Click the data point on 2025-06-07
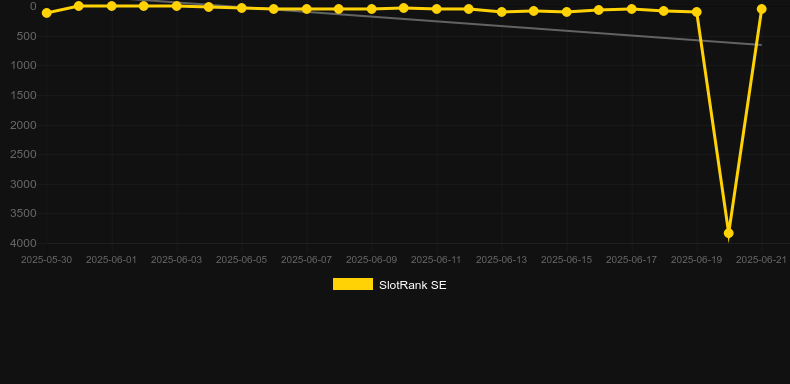 (307, 9)
